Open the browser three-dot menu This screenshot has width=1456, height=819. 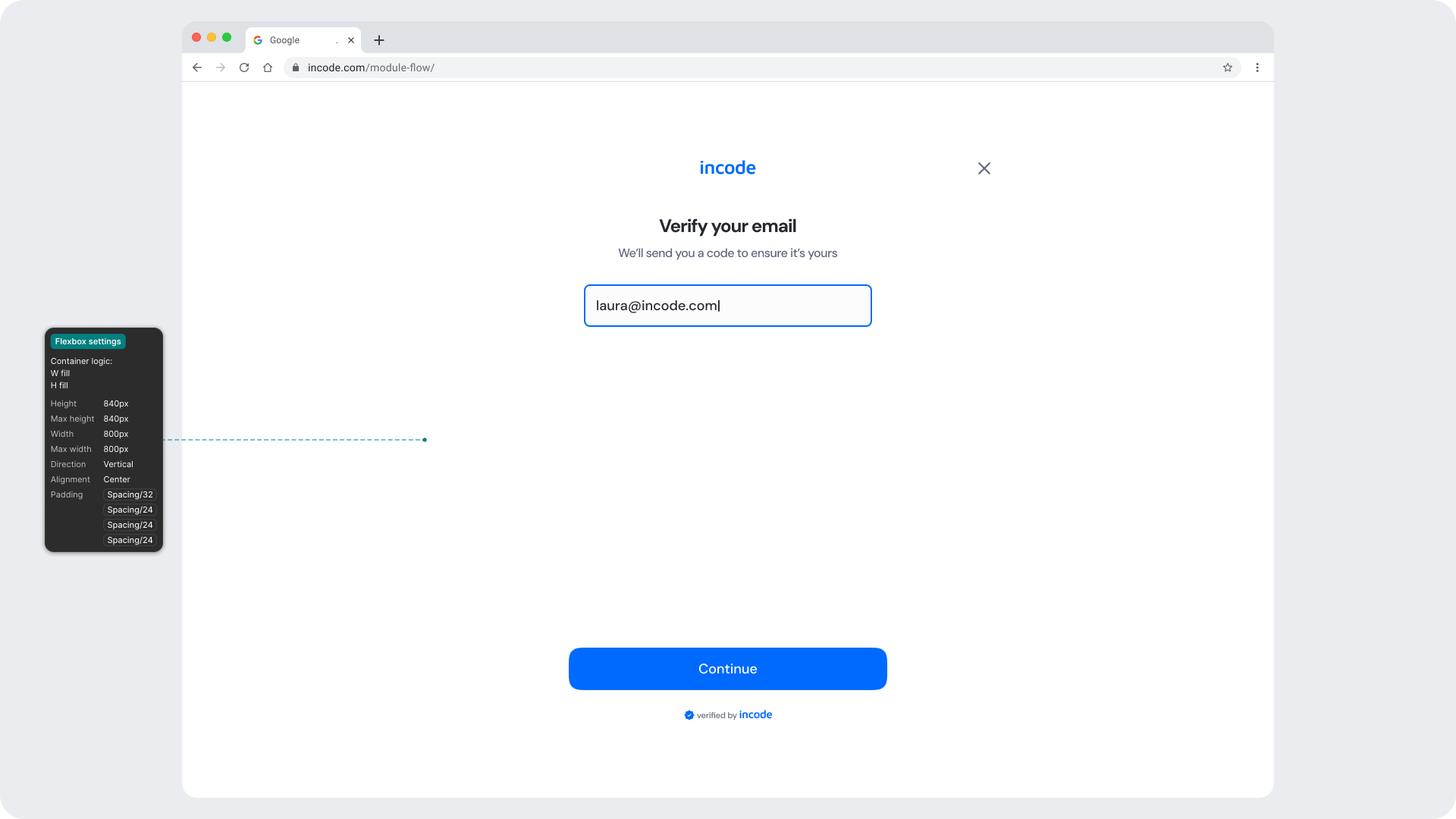1257,67
